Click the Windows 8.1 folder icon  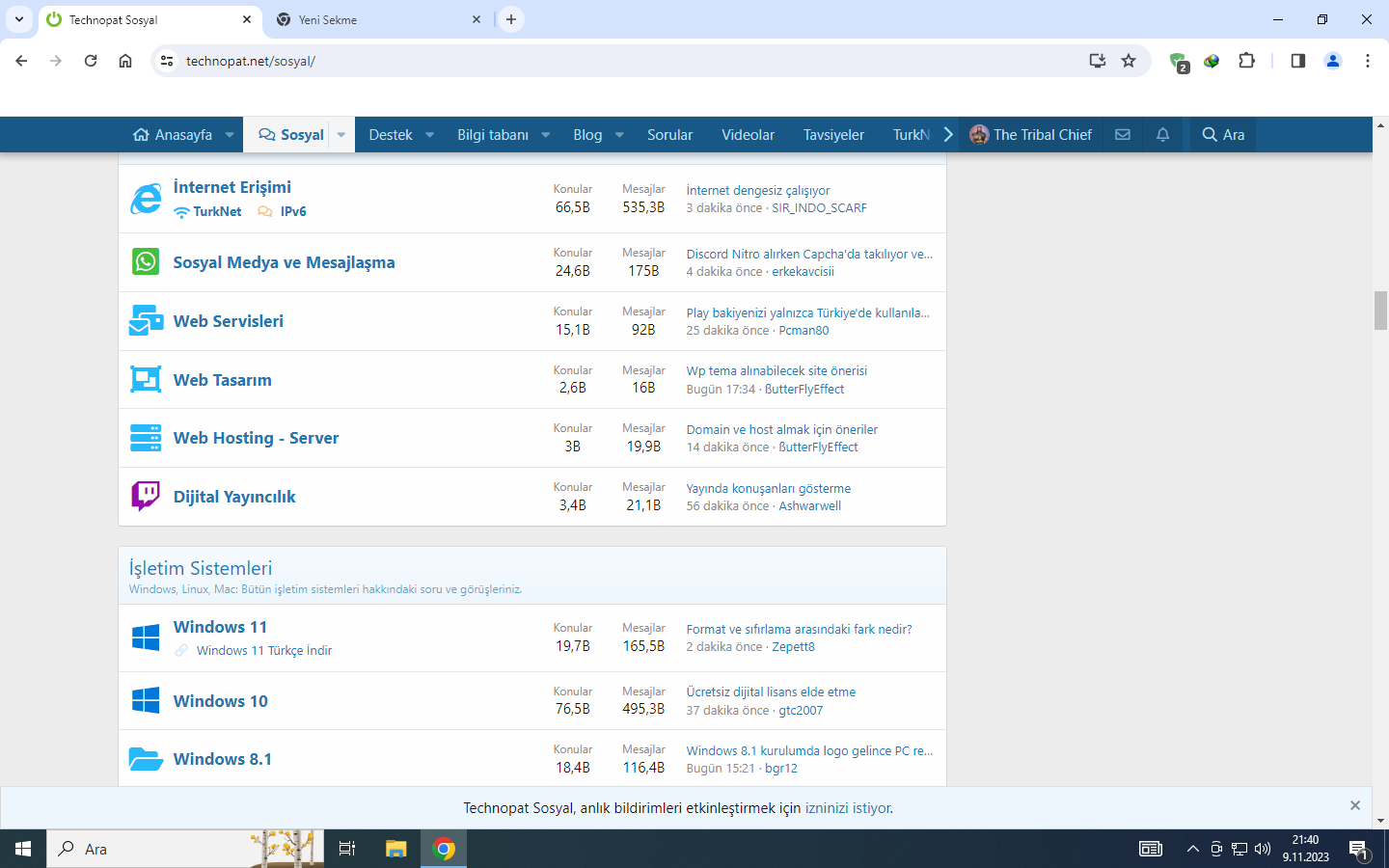point(146,759)
